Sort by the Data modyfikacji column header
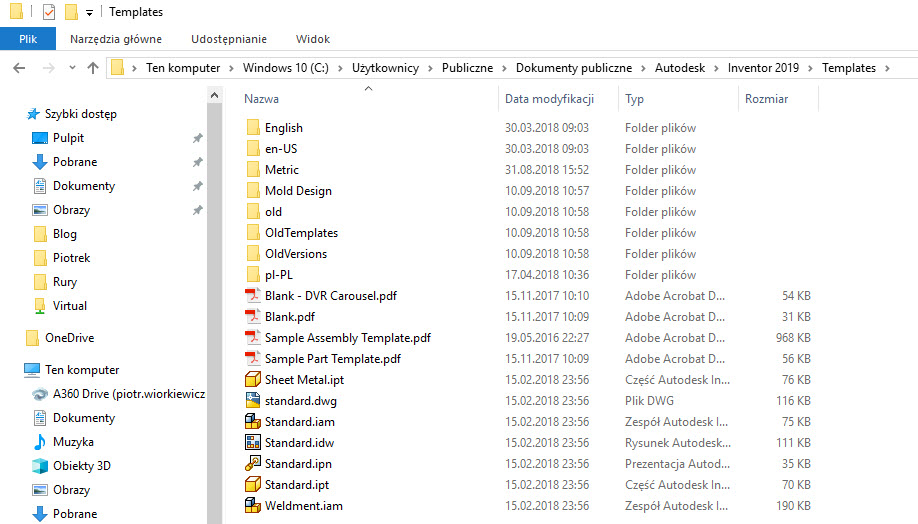This screenshot has height=524, width=918. 549,99
